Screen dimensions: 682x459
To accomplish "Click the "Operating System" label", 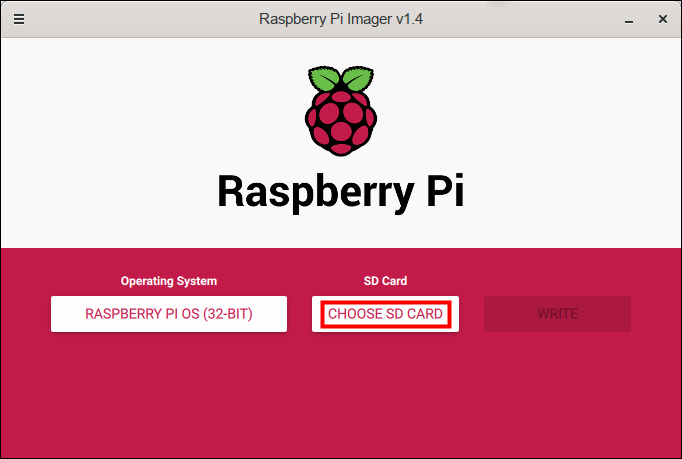I will pyautogui.click(x=169, y=281).
